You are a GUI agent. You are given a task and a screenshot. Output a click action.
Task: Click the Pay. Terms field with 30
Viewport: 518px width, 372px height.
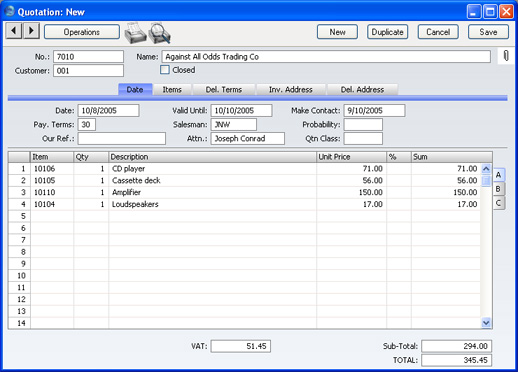pos(87,124)
